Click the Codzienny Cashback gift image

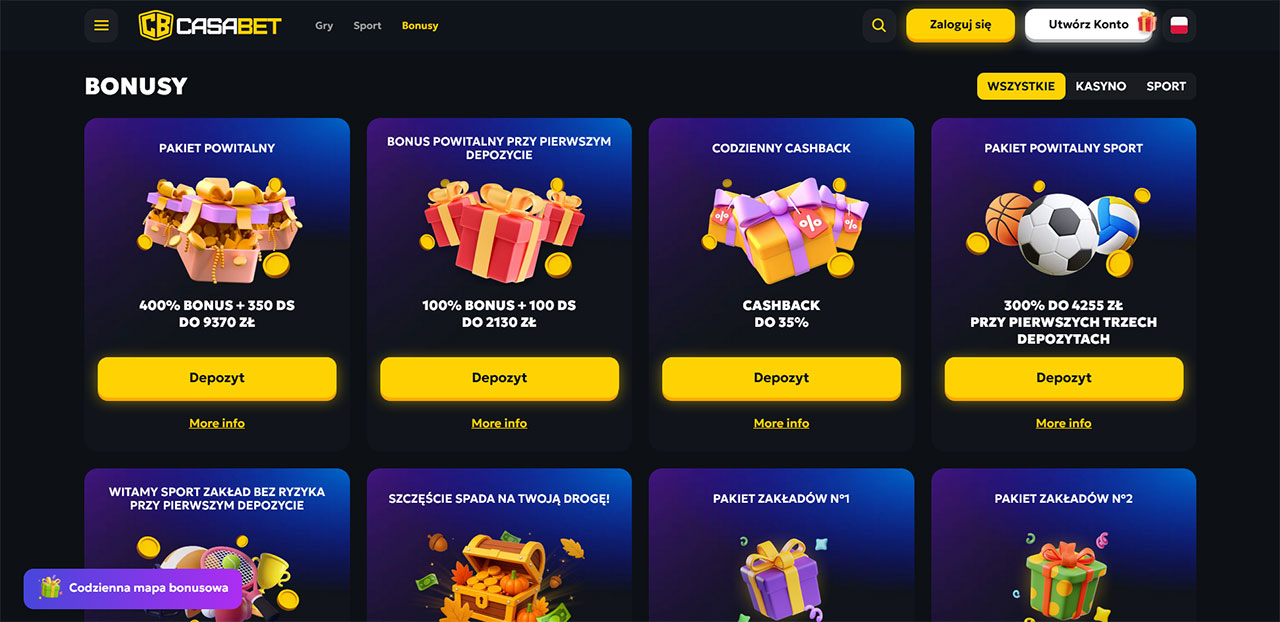pos(783,230)
